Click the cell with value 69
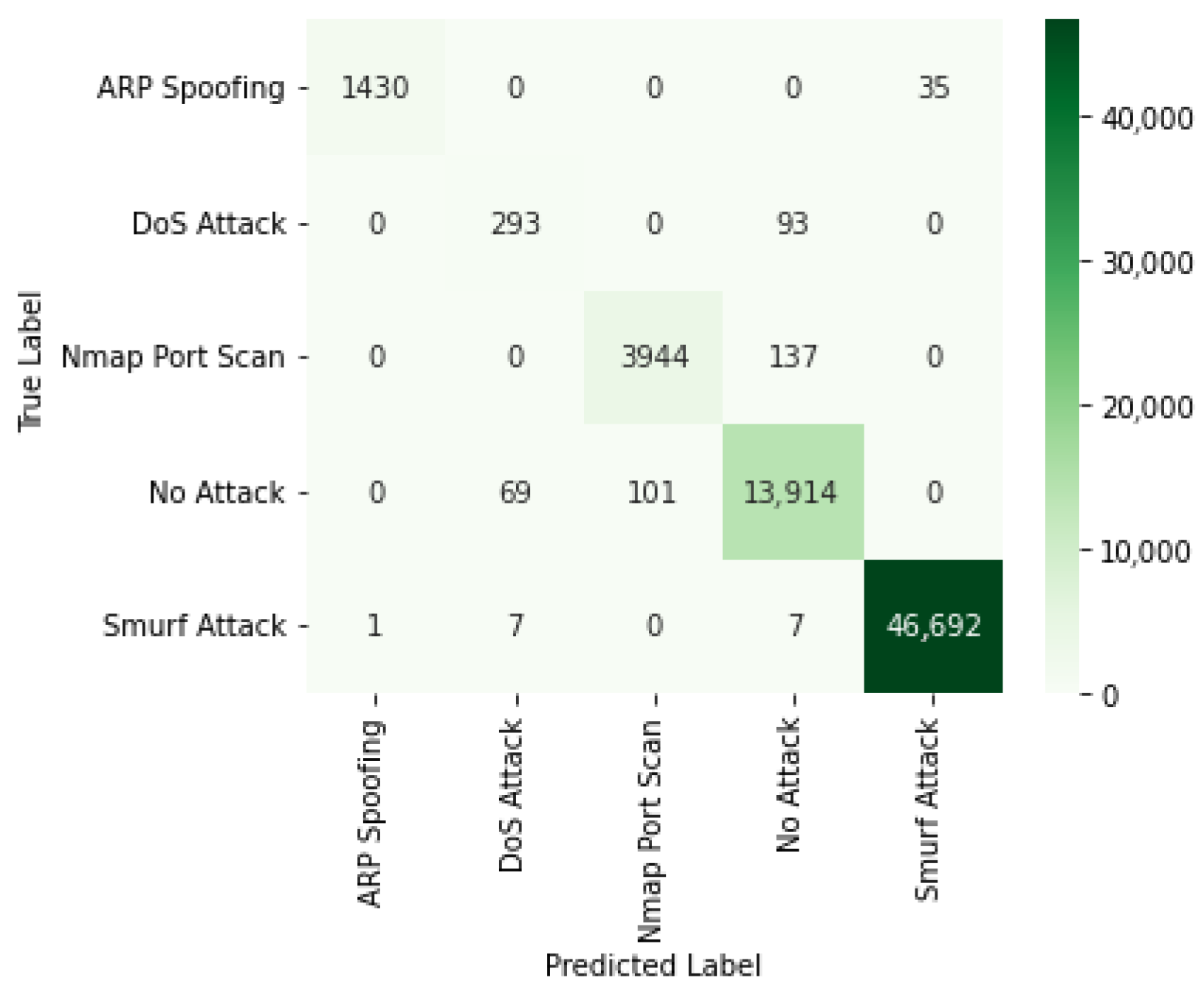1204x989 pixels. pyautogui.click(x=515, y=492)
